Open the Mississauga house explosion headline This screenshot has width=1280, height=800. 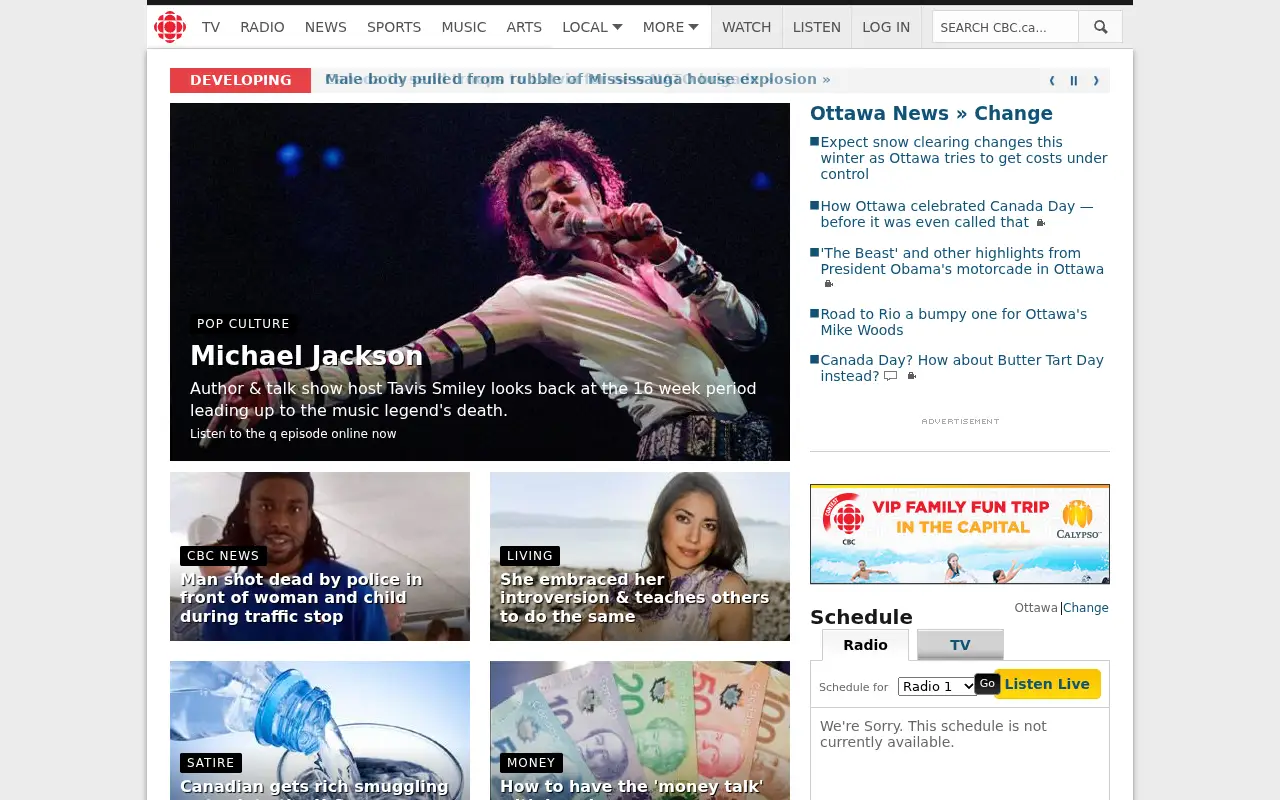pyautogui.click(x=578, y=79)
